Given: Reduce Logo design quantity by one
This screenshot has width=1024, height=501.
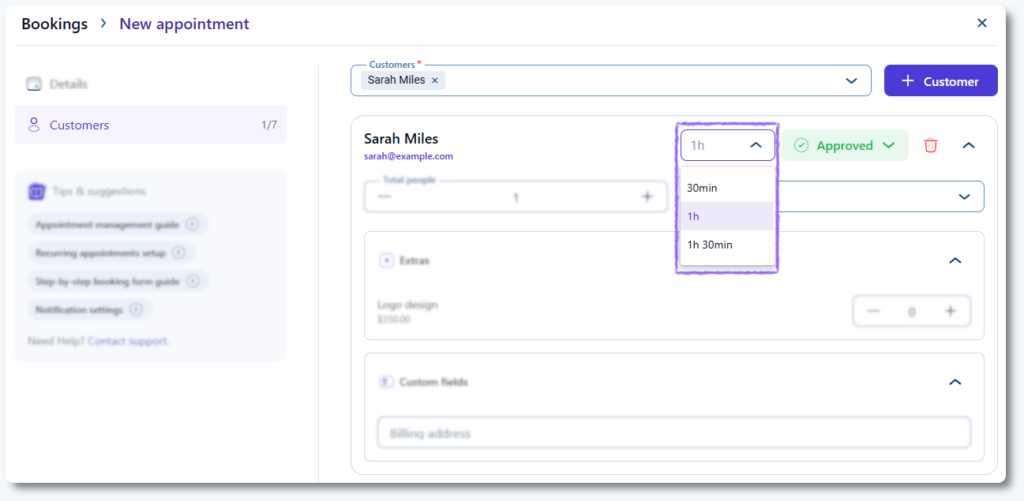Looking at the screenshot, I should 873,311.
